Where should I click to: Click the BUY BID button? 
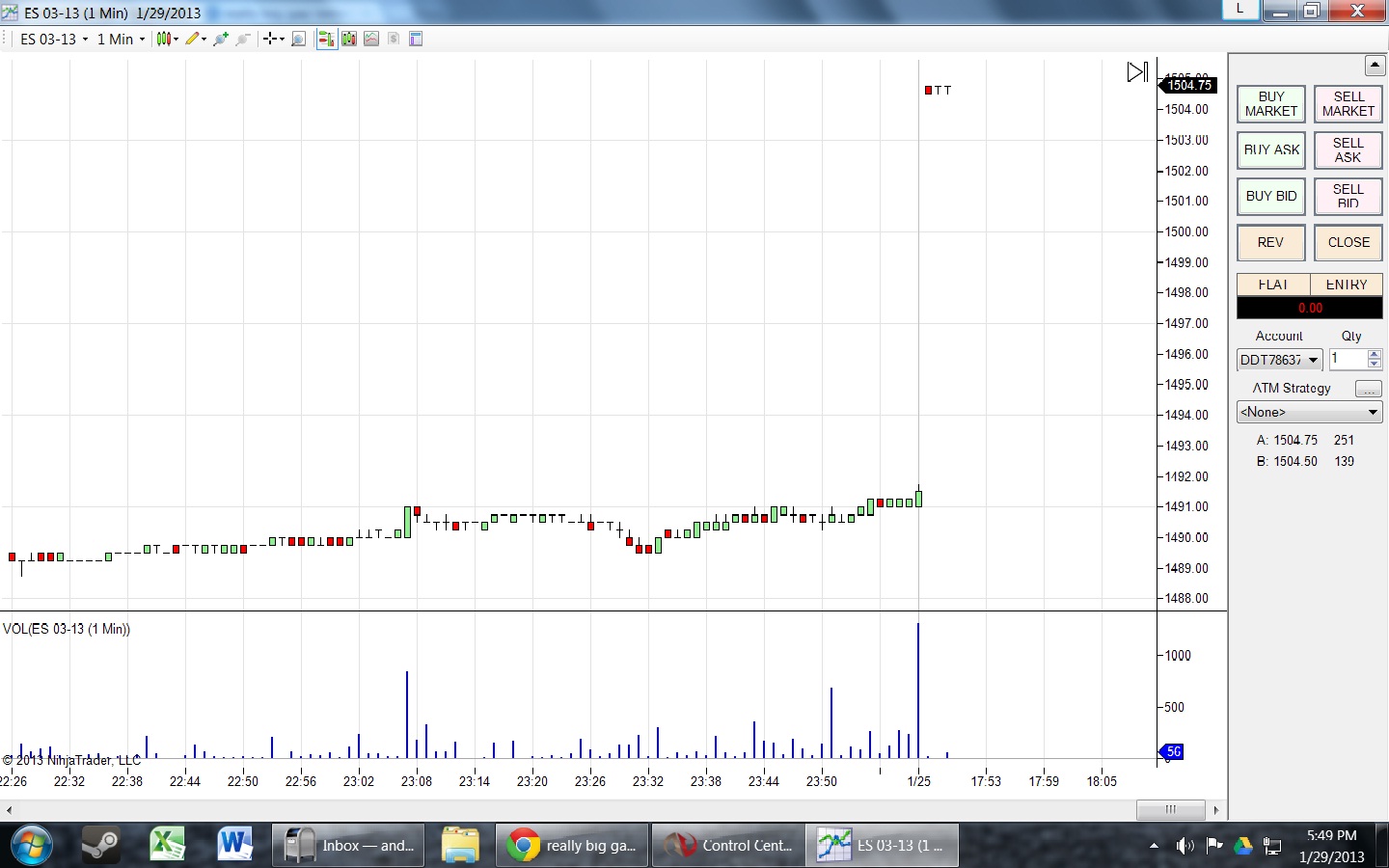[1271, 197]
